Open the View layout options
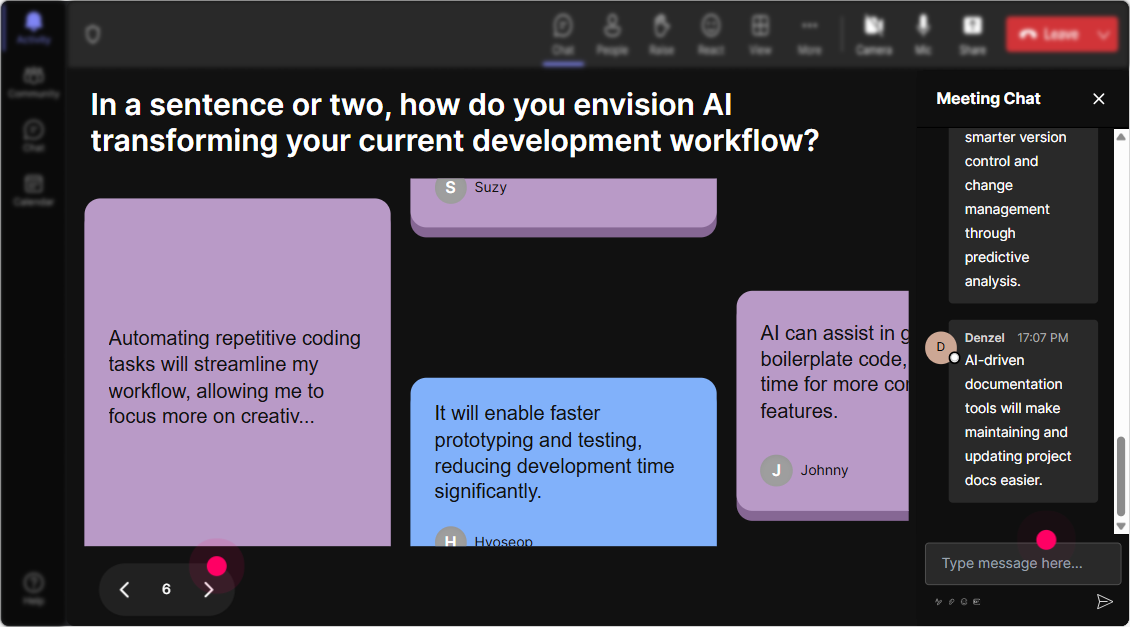Image resolution: width=1130 pixels, height=627 pixels. click(x=760, y=35)
